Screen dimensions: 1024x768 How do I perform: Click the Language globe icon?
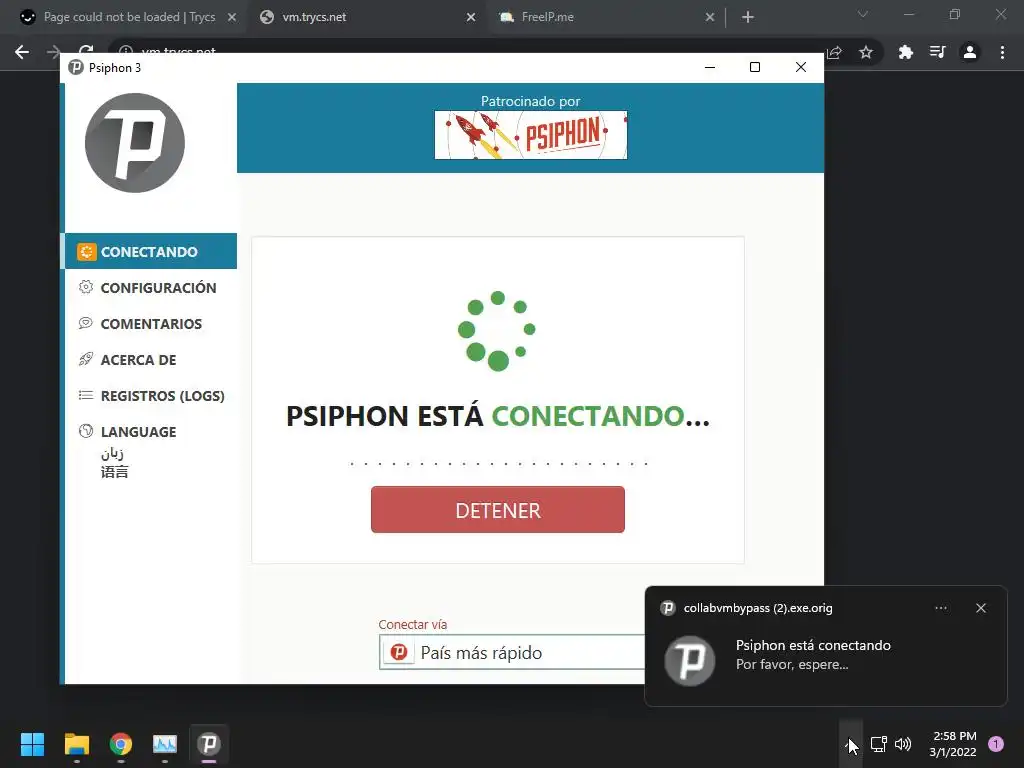pos(86,430)
